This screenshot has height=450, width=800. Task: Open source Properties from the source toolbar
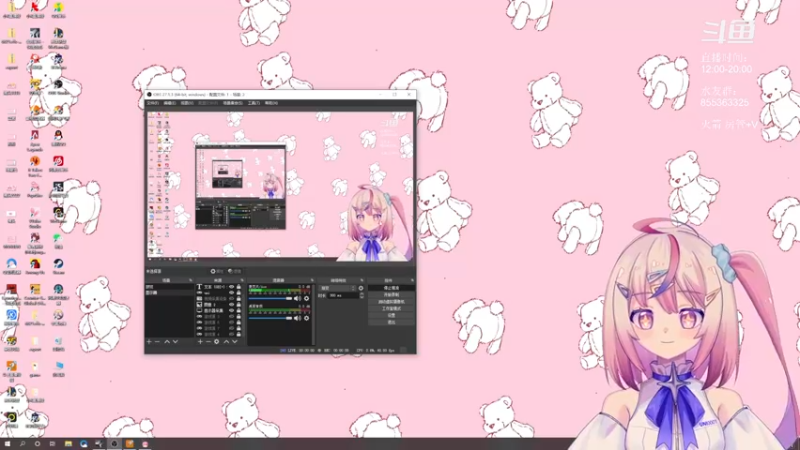tap(216, 271)
